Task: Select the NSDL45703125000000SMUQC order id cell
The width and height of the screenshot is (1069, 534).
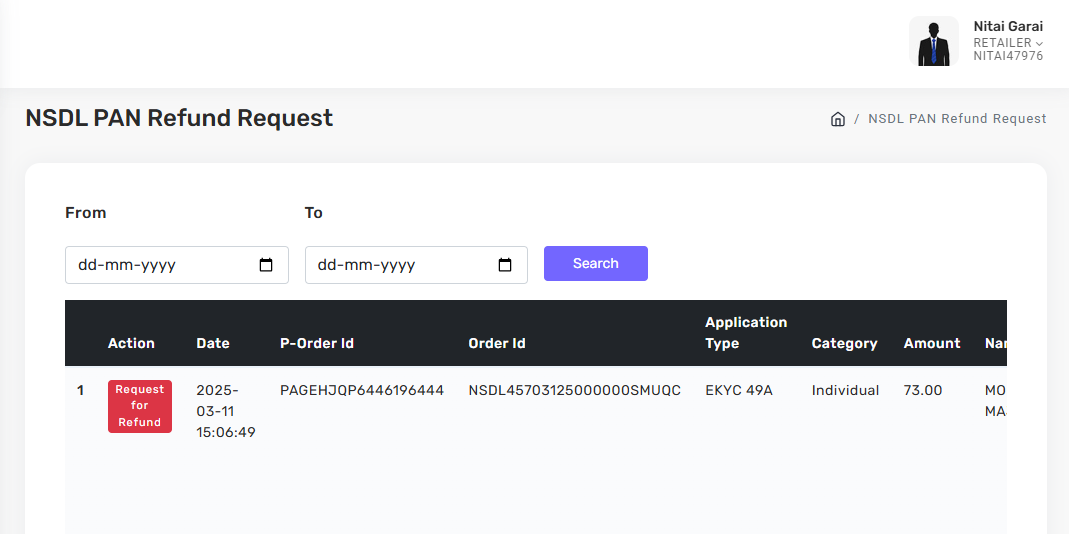Action: tap(575, 390)
